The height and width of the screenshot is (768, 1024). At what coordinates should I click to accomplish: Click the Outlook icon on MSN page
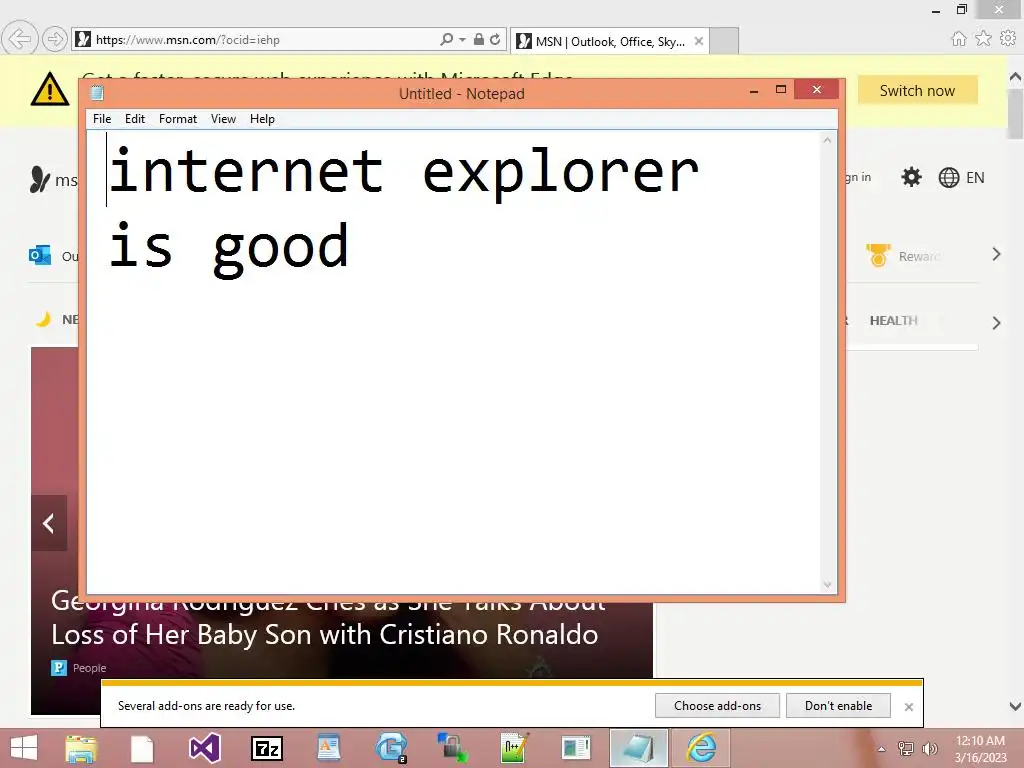click(x=40, y=255)
